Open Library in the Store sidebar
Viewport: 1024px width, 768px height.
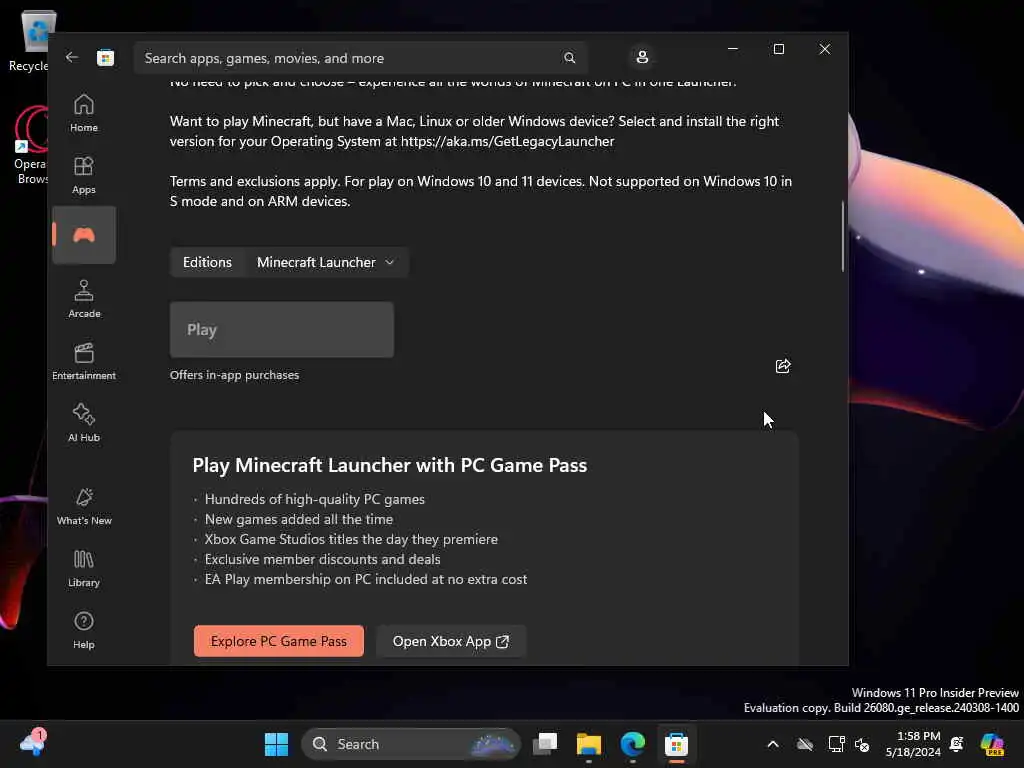click(84, 568)
